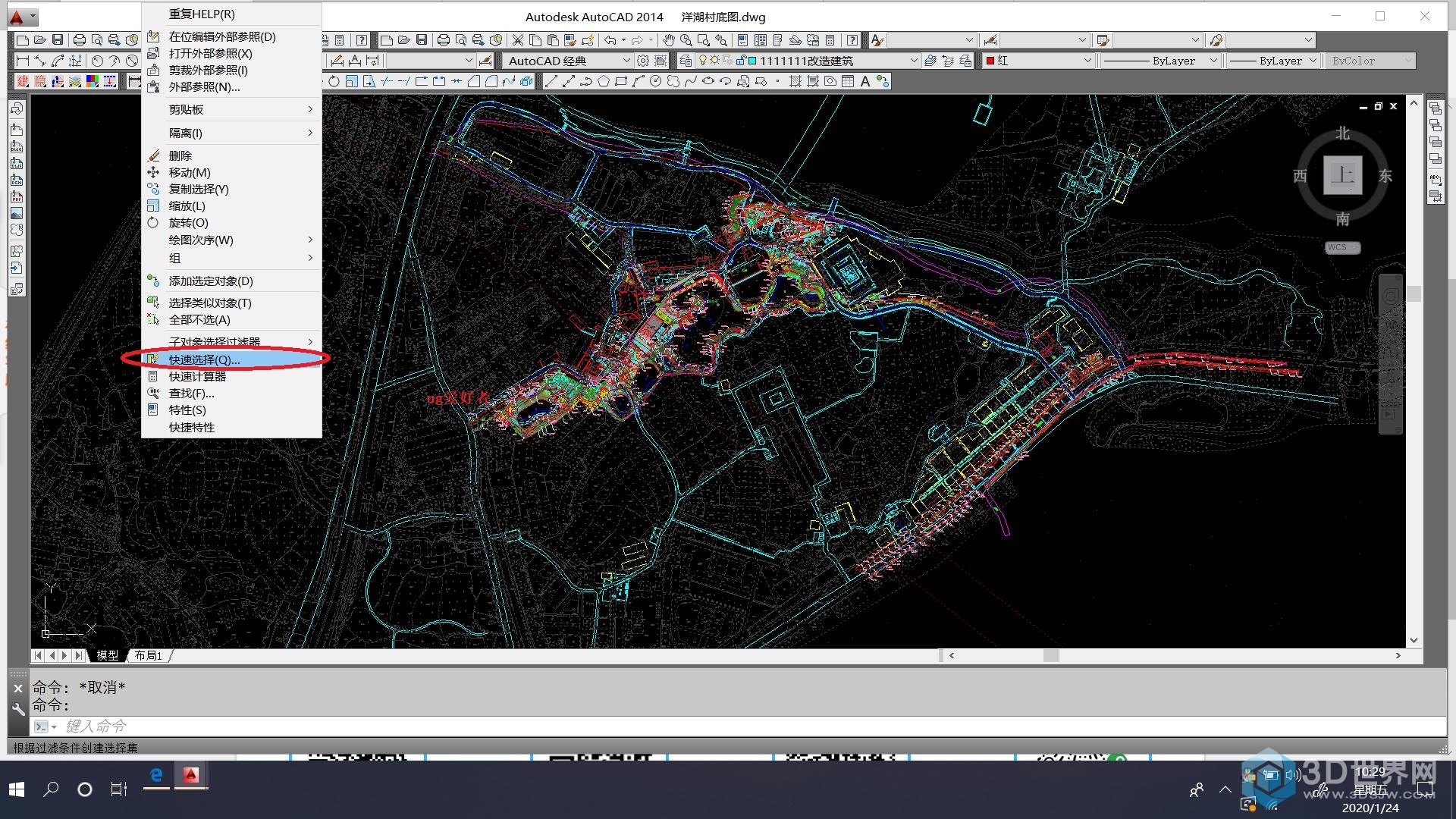Open the layer dropdown 1111111改造建筑

(808, 61)
